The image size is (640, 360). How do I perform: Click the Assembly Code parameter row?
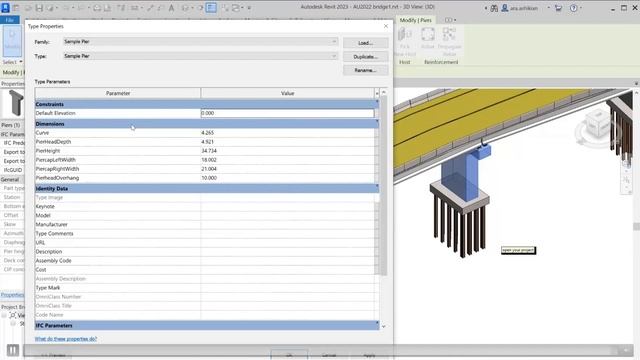click(205, 260)
